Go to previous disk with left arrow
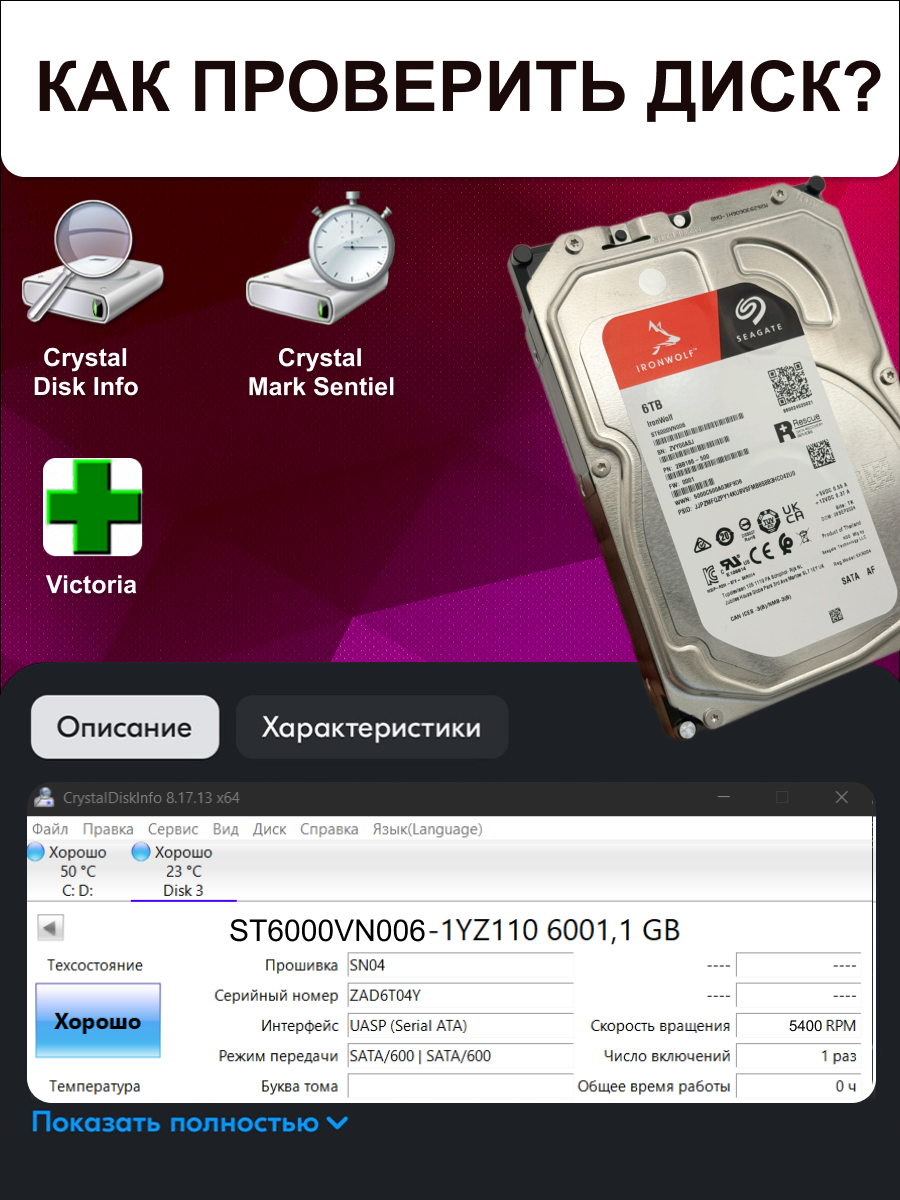Viewport: 900px width, 1200px height. [51, 928]
